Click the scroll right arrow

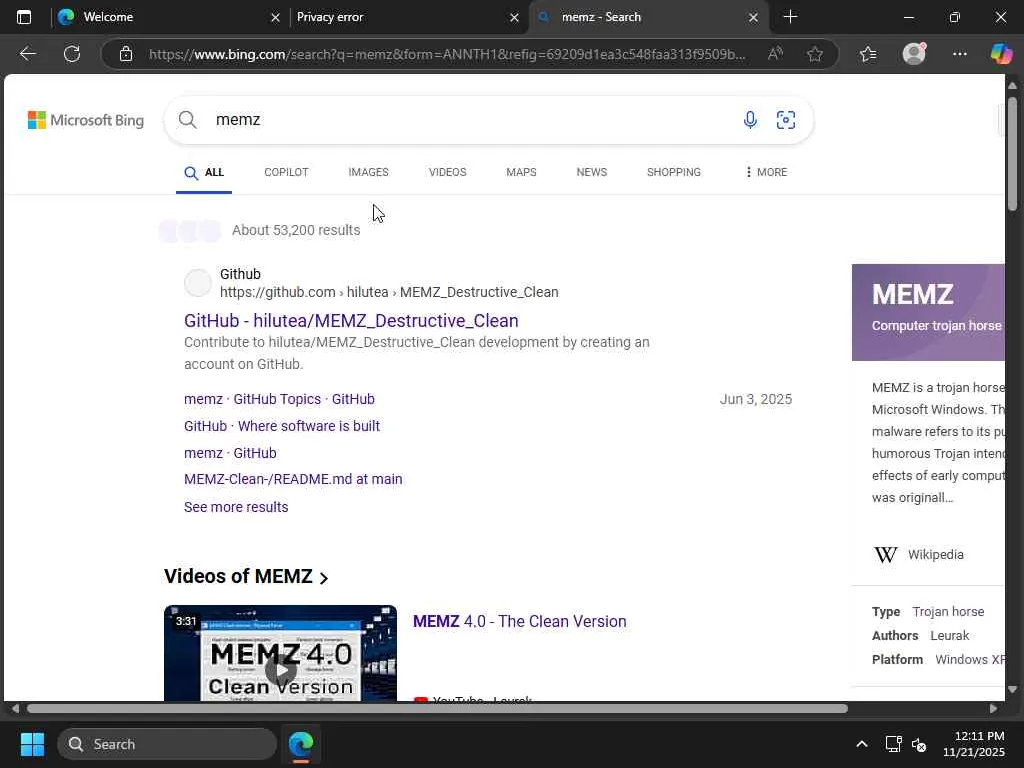pyautogui.click(x=993, y=709)
